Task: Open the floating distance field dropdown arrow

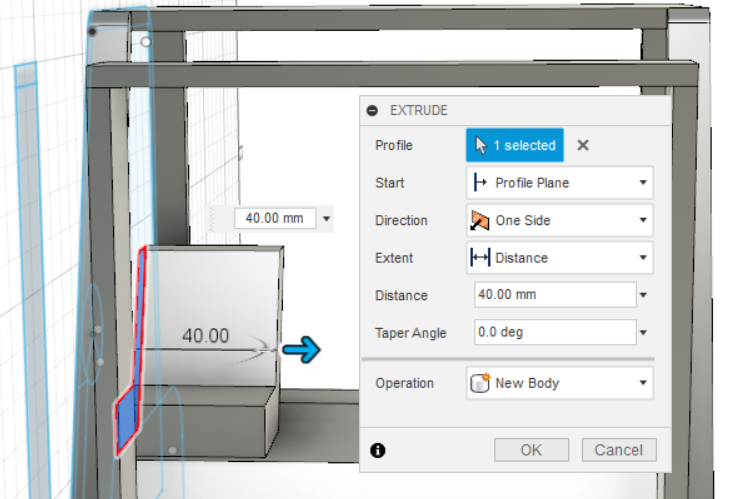Action: point(327,218)
